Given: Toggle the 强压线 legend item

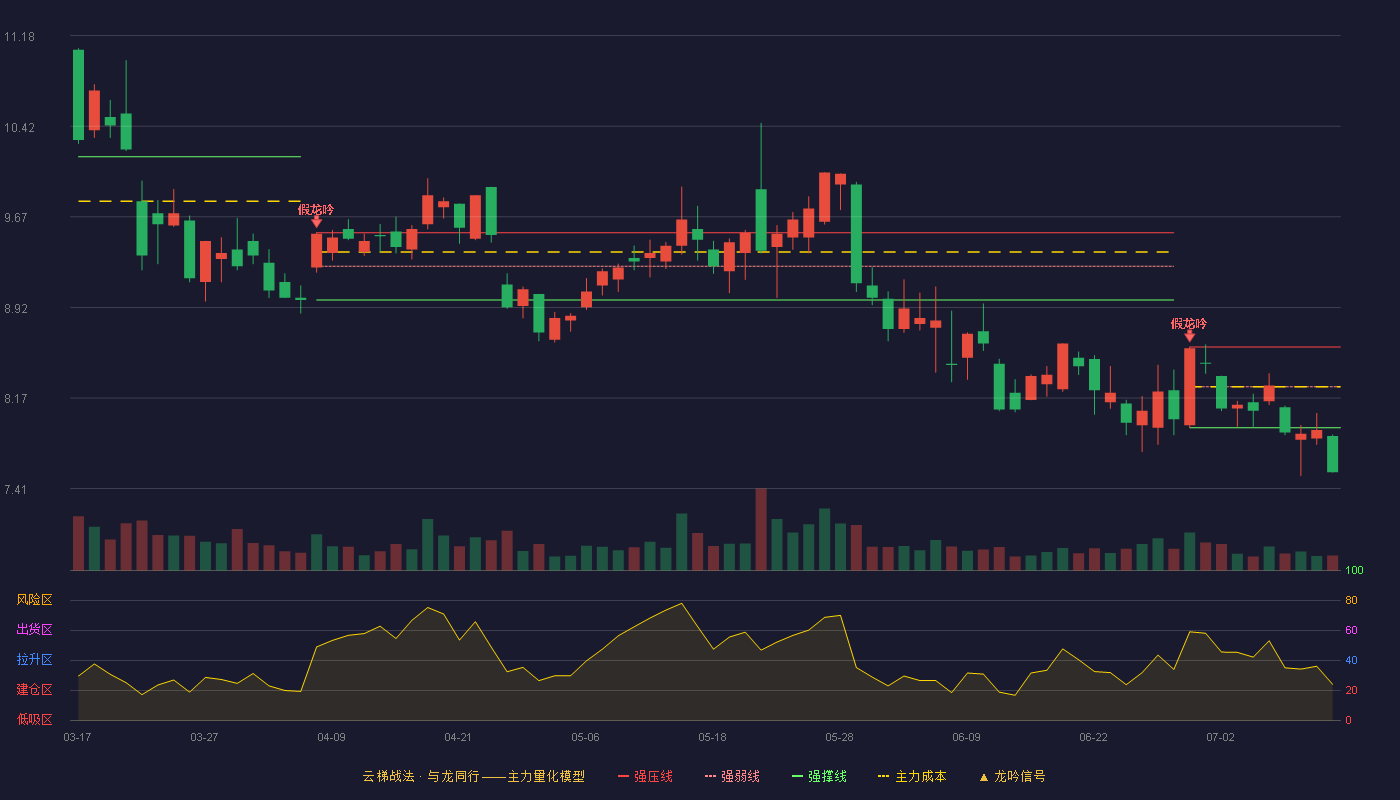Looking at the screenshot, I should pyautogui.click(x=645, y=776).
